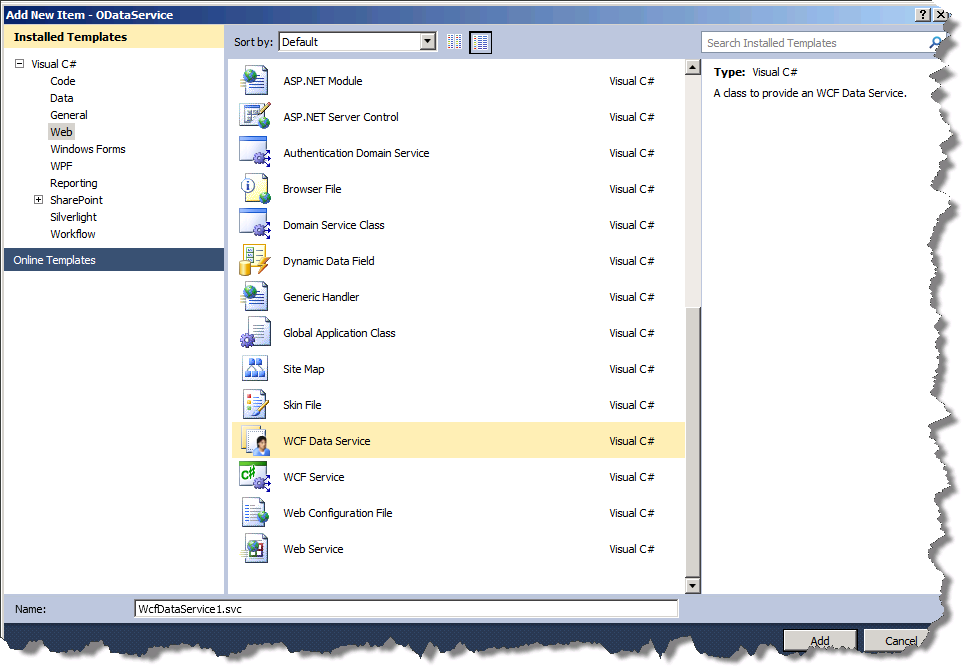Select the Data category
This screenshot has width=965, height=668.
tap(62, 98)
